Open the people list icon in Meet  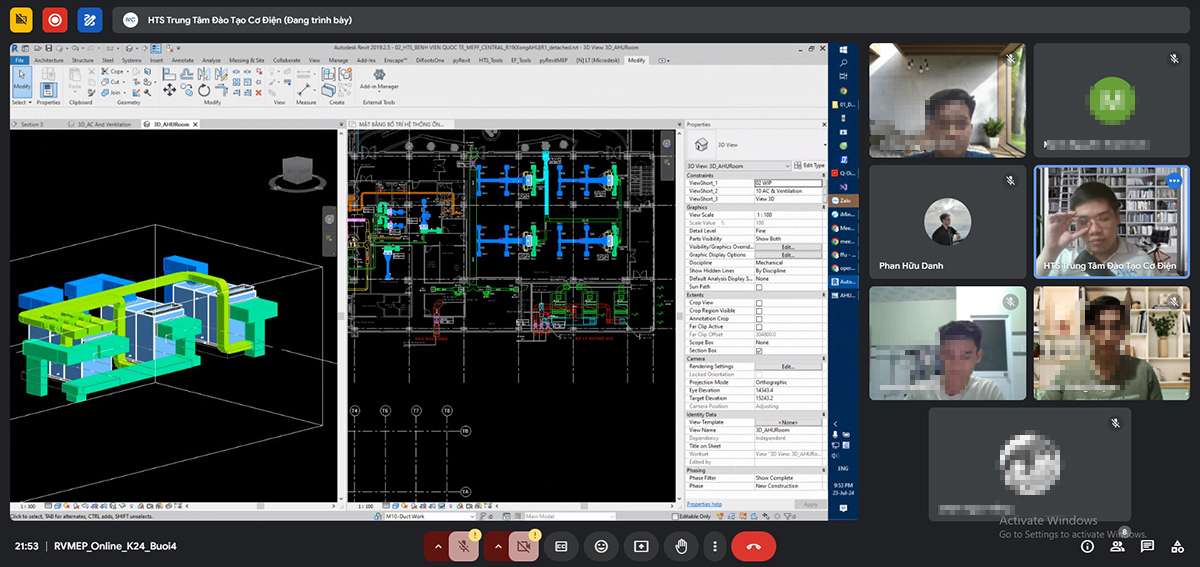coord(1117,546)
